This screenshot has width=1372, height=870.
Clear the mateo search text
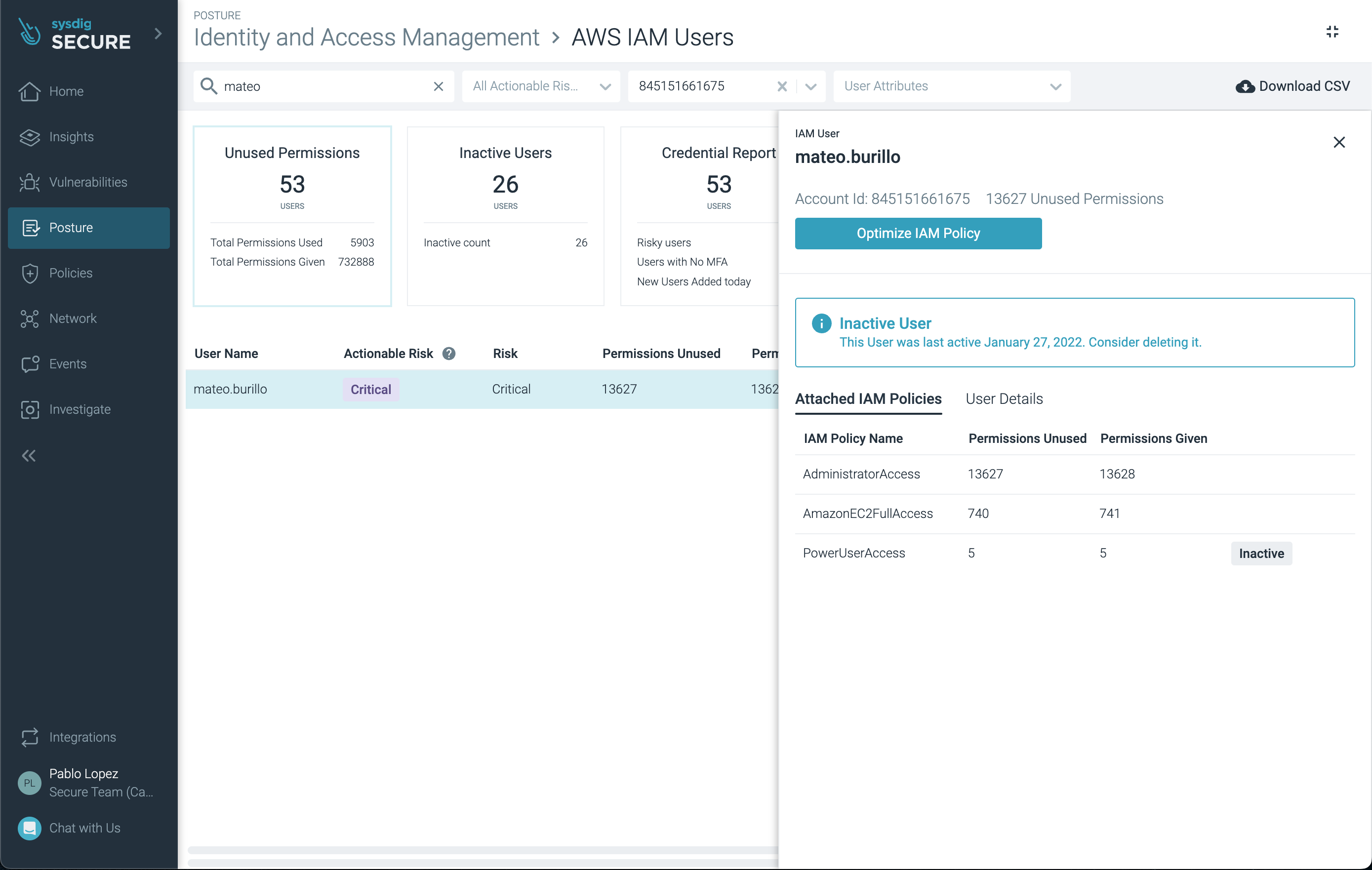pyautogui.click(x=438, y=86)
